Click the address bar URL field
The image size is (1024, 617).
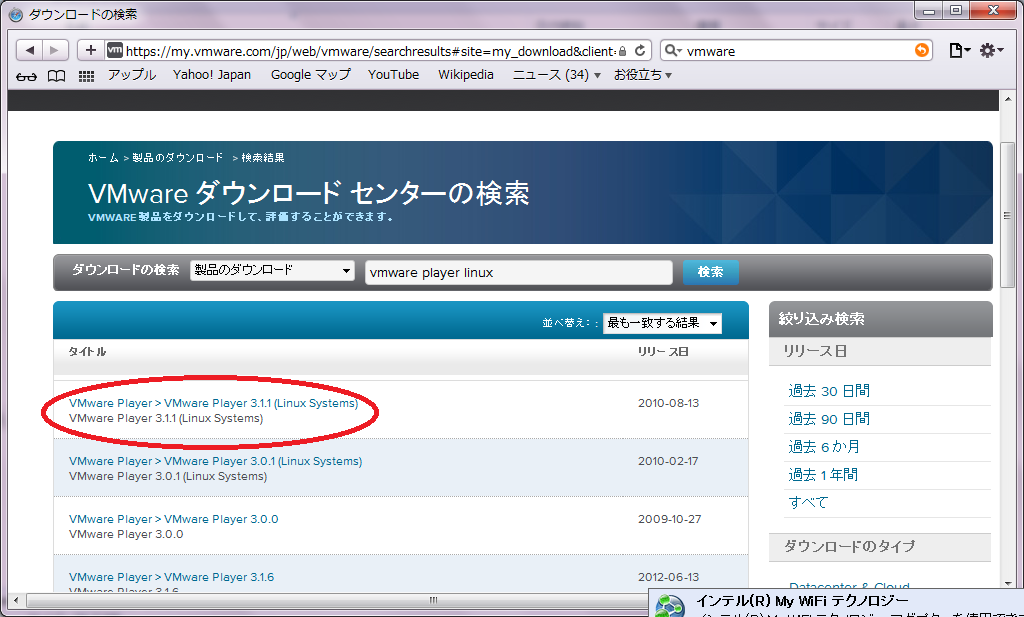370,51
